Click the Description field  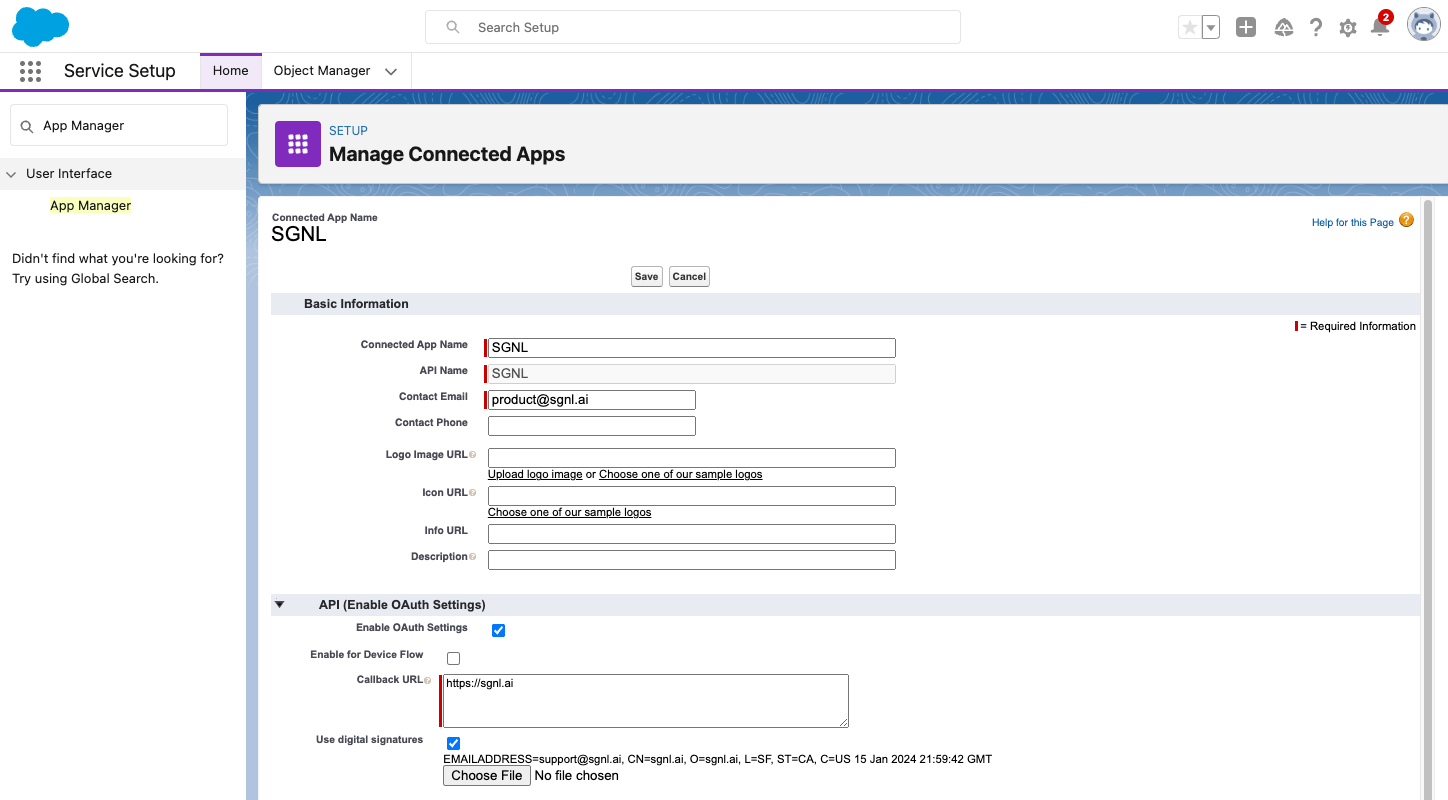(x=692, y=560)
